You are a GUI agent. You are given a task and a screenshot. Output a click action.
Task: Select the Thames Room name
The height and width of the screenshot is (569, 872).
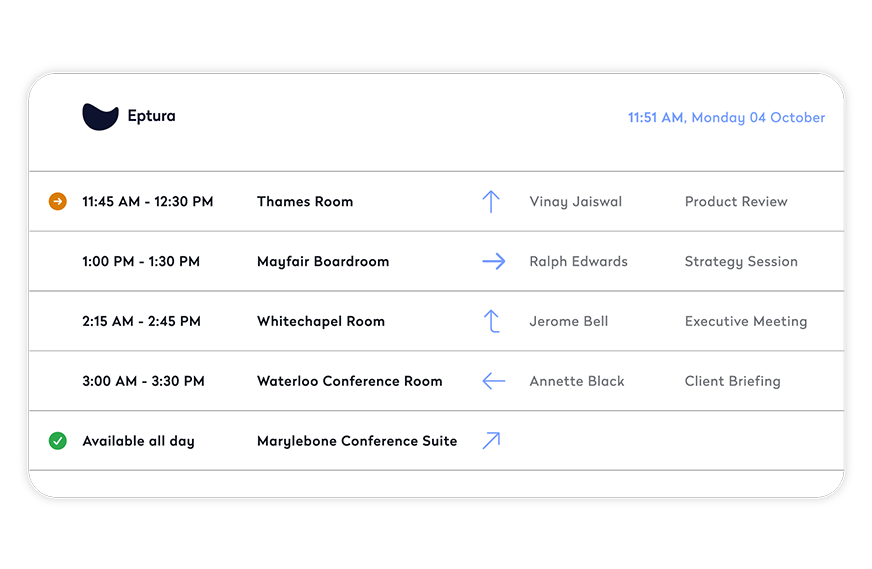tap(305, 201)
